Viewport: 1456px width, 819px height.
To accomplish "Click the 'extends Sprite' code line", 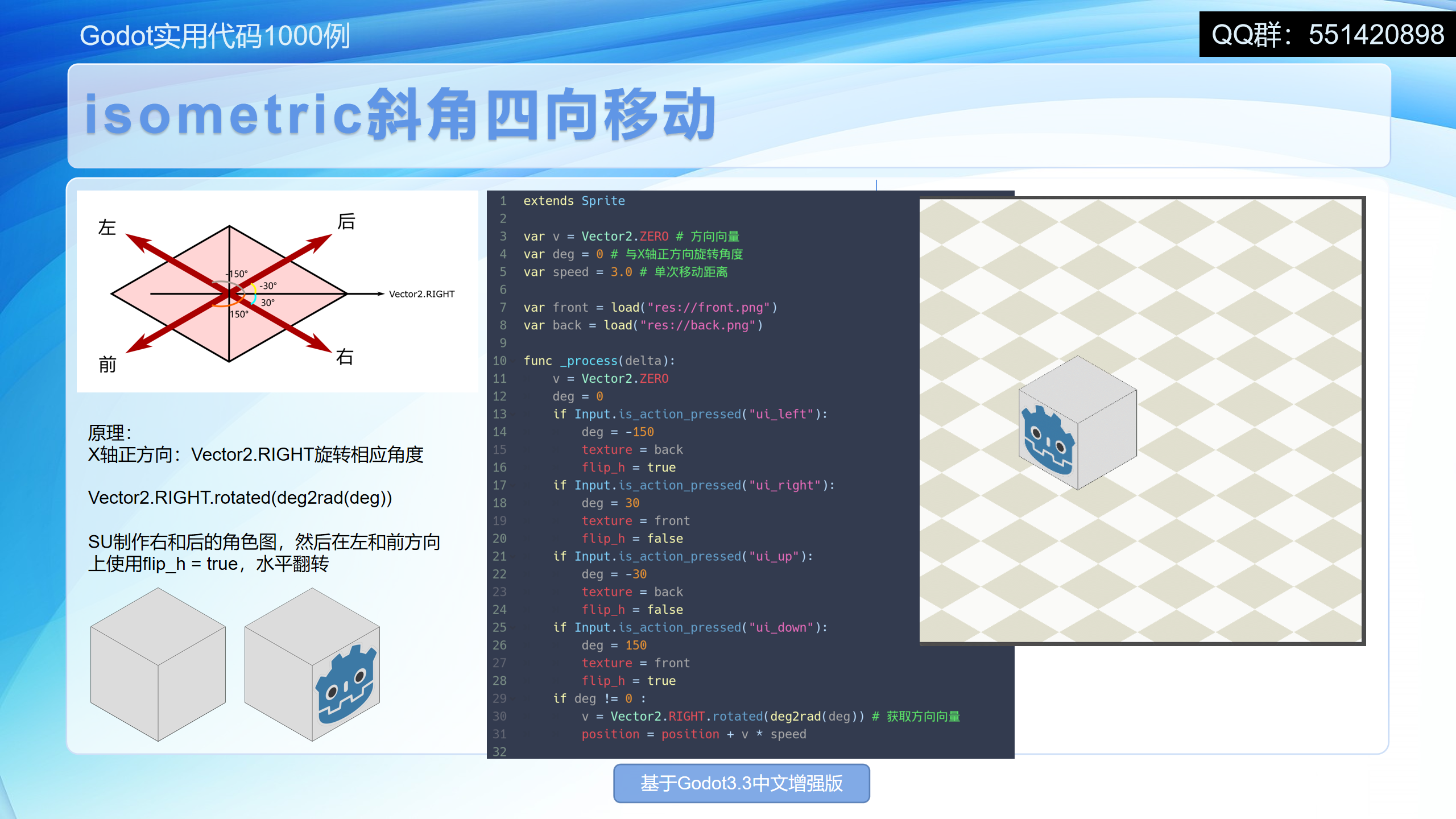I will [574, 201].
